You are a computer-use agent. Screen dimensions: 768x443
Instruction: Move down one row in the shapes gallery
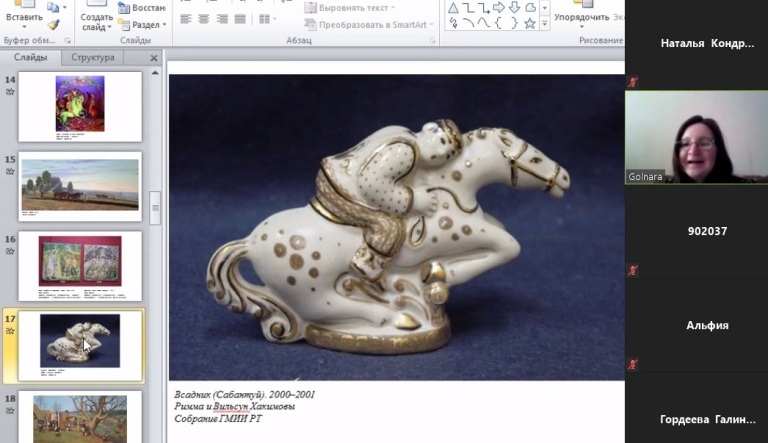(x=545, y=8)
